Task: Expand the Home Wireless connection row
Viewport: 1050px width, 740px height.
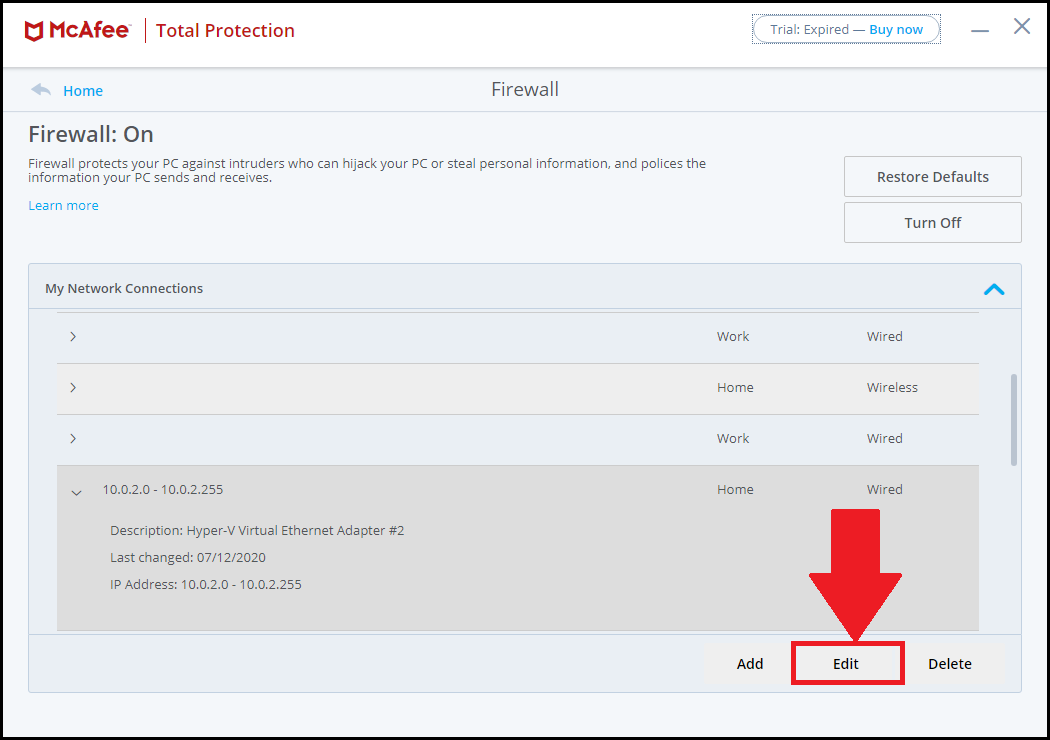Action: (73, 388)
